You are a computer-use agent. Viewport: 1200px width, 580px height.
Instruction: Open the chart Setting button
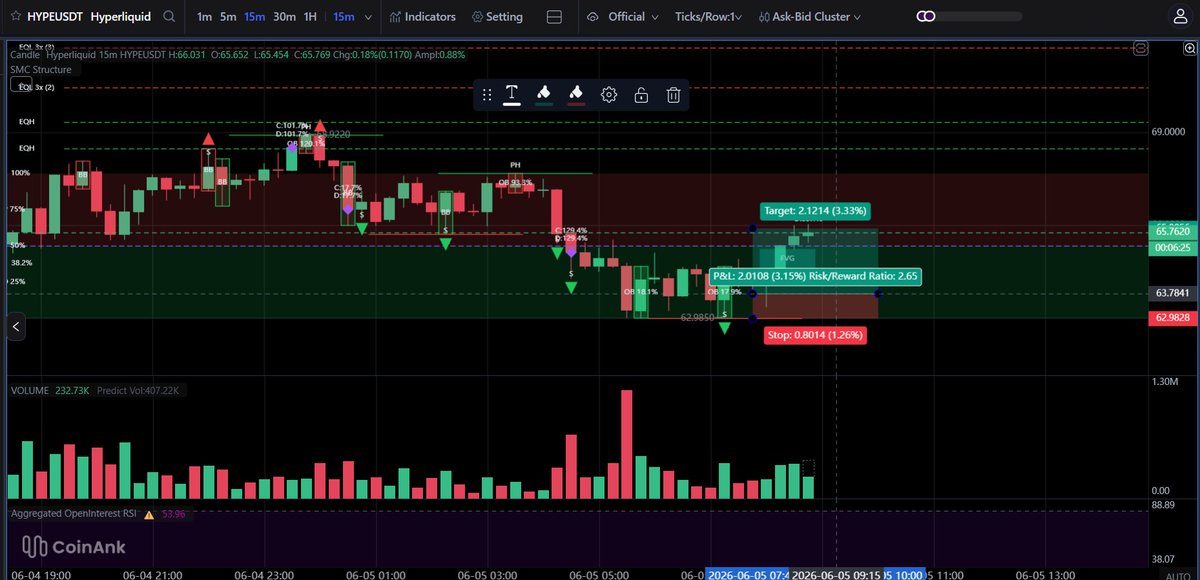(x=498, y=17)
